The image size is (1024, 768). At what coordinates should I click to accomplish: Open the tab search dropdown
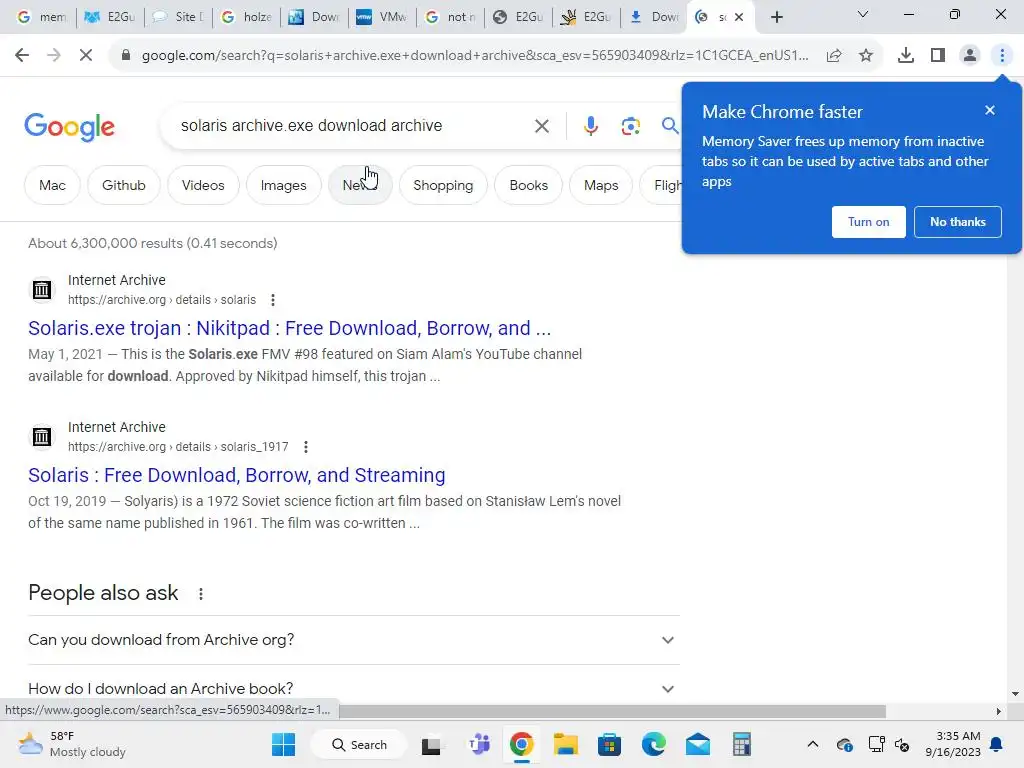(863, 14)
